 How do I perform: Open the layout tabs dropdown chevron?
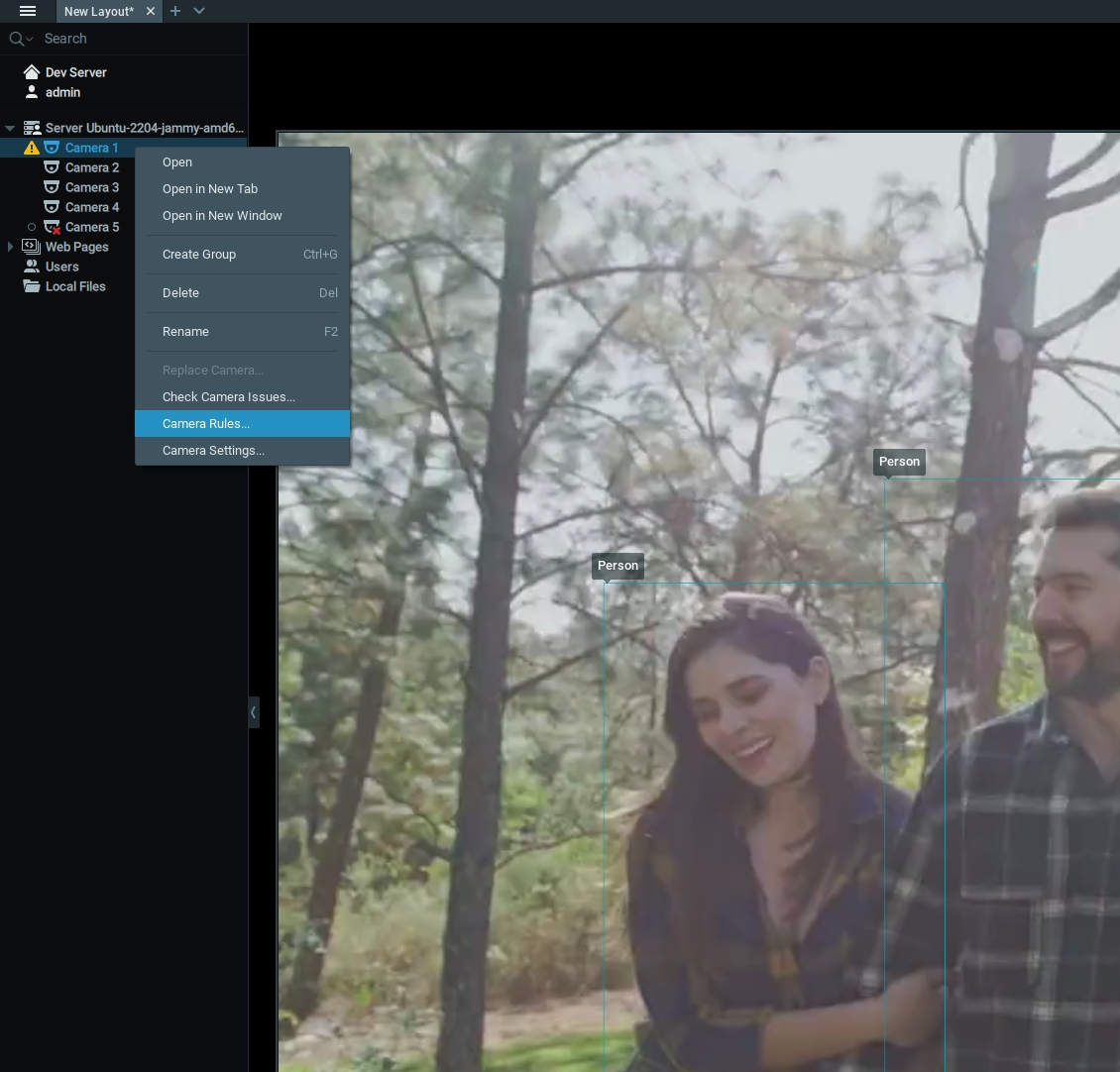pyautogui.click(x=199, y=11)
